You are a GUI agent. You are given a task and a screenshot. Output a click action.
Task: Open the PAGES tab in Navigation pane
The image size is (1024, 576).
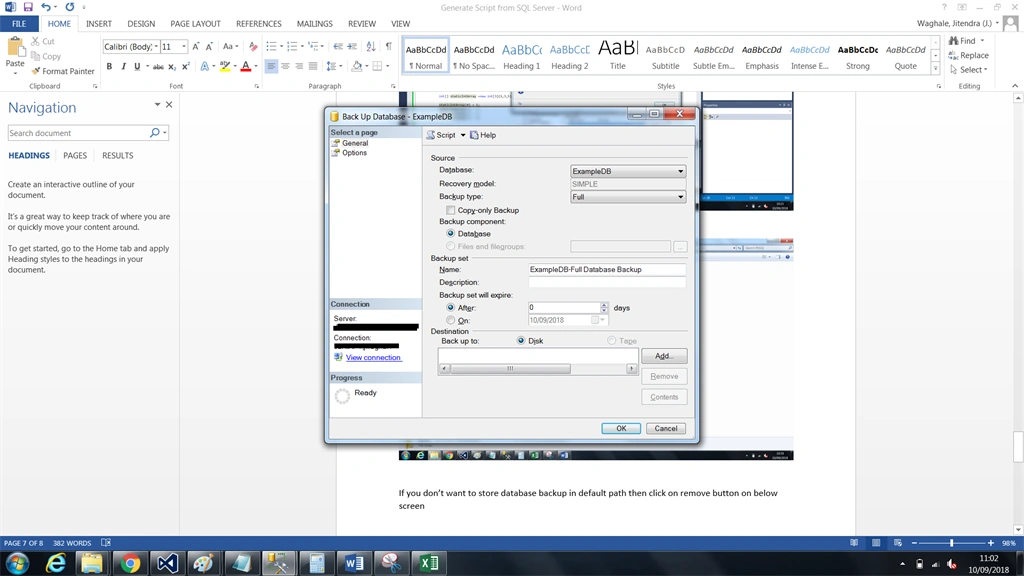click(x=74, y=155)
